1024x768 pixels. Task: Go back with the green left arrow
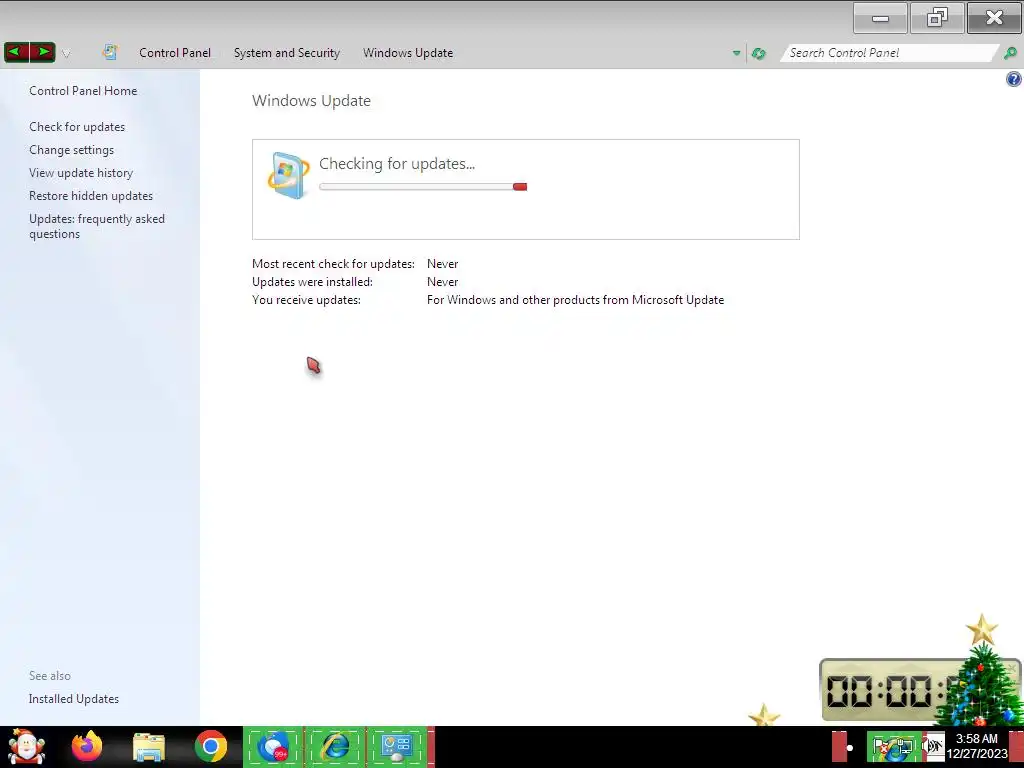(16, 52)
